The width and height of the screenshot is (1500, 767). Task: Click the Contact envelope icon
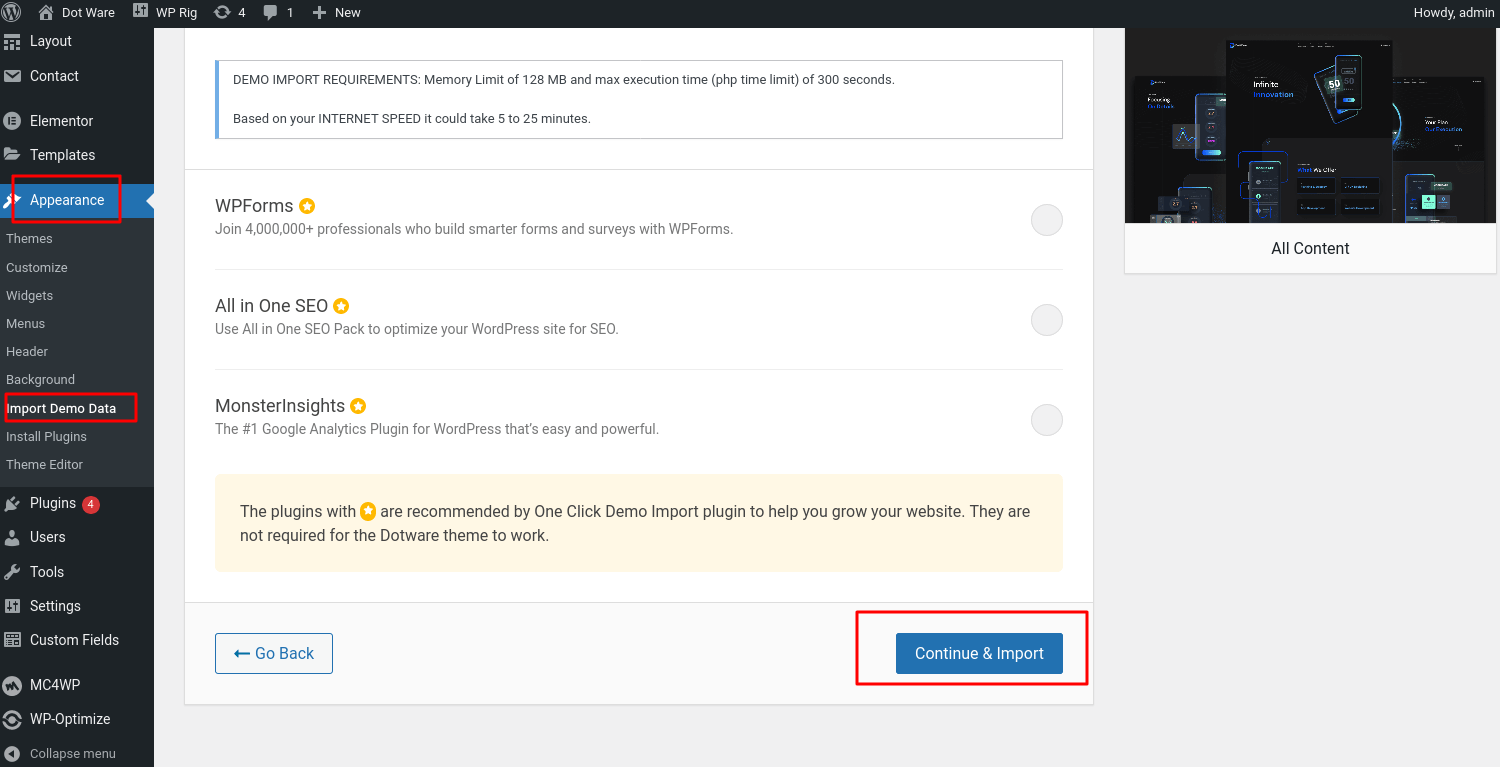point(12,76)
